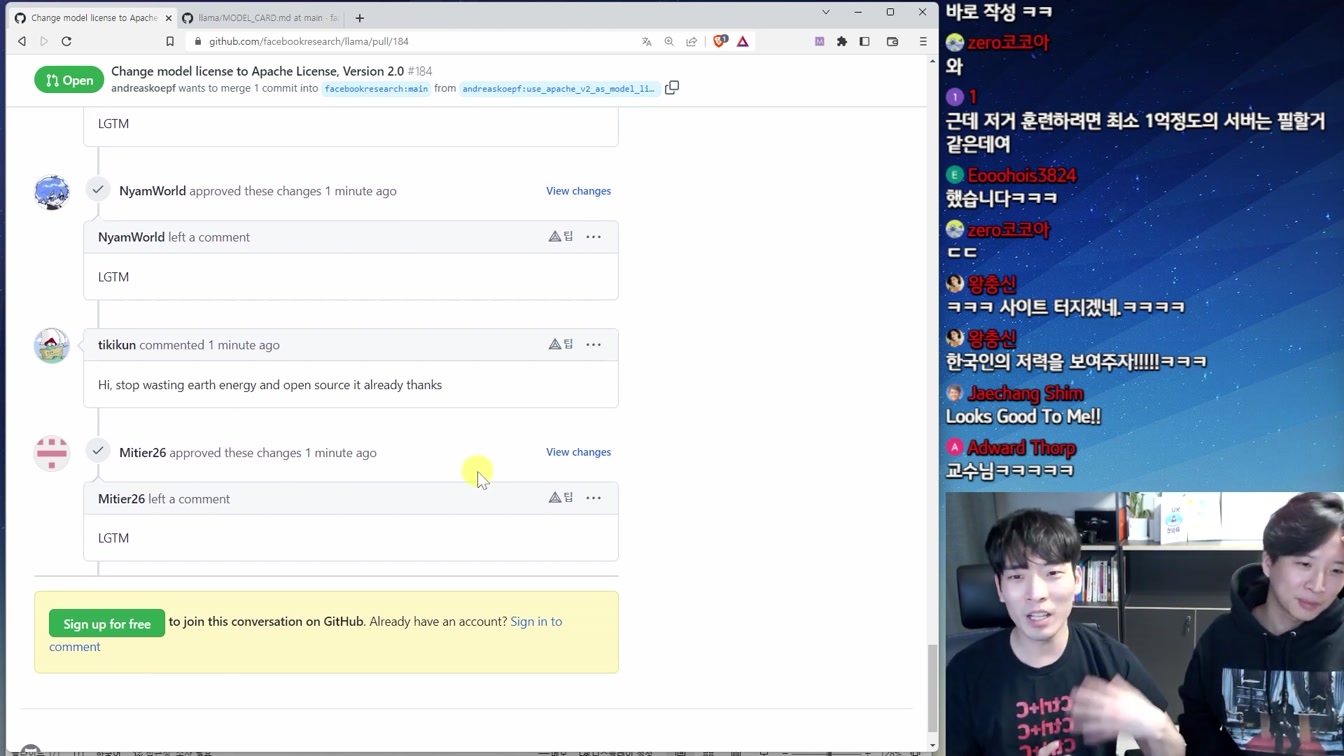Screen dimensions: 1344x756
Task: Open the Brave Rewards triangle icon
Action: click(x=743, y=41)
